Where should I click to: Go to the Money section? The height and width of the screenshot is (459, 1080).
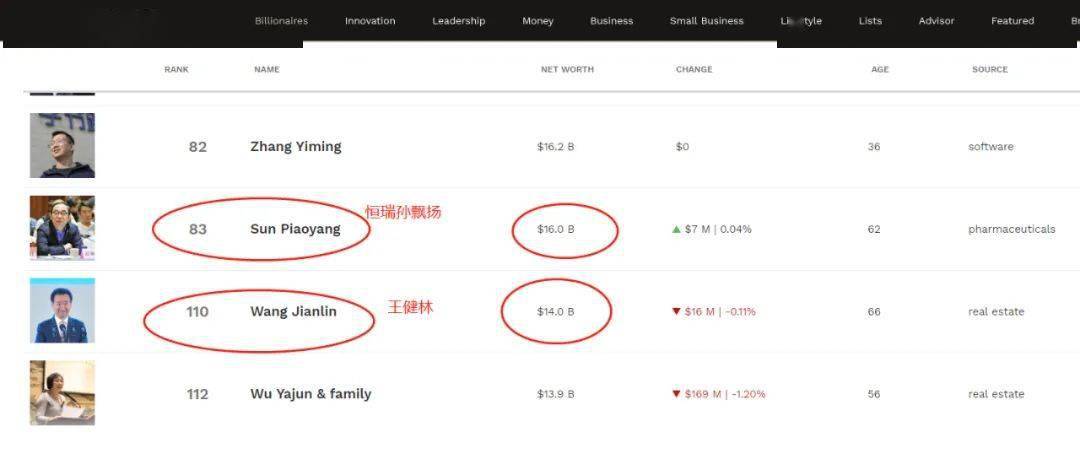point(537,21)
